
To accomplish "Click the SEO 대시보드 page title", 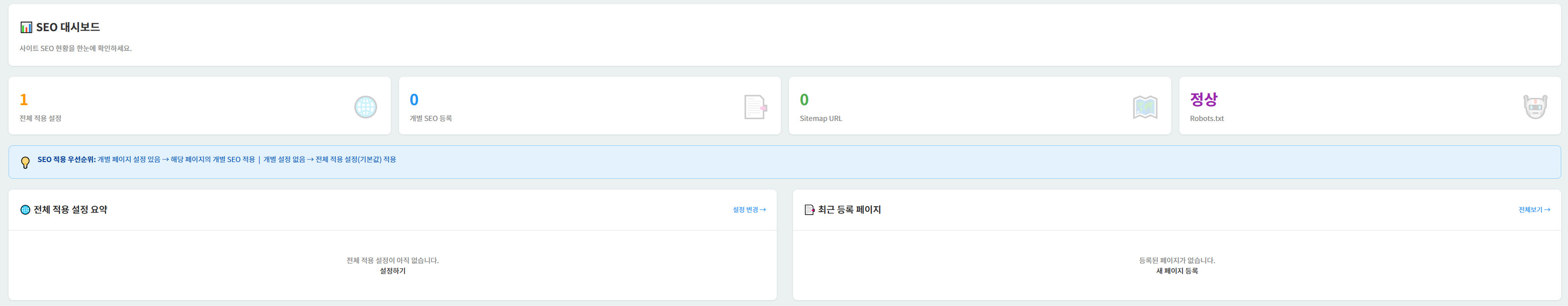I will pyautogui.click(x=68, y=28).
